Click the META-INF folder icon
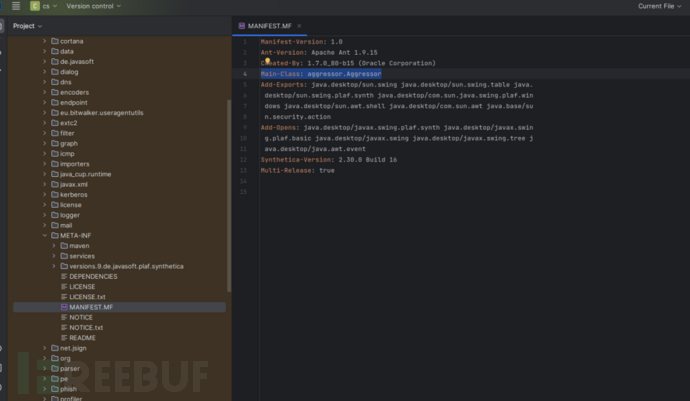This screenshot has width=690, height=401. point(54,235)
